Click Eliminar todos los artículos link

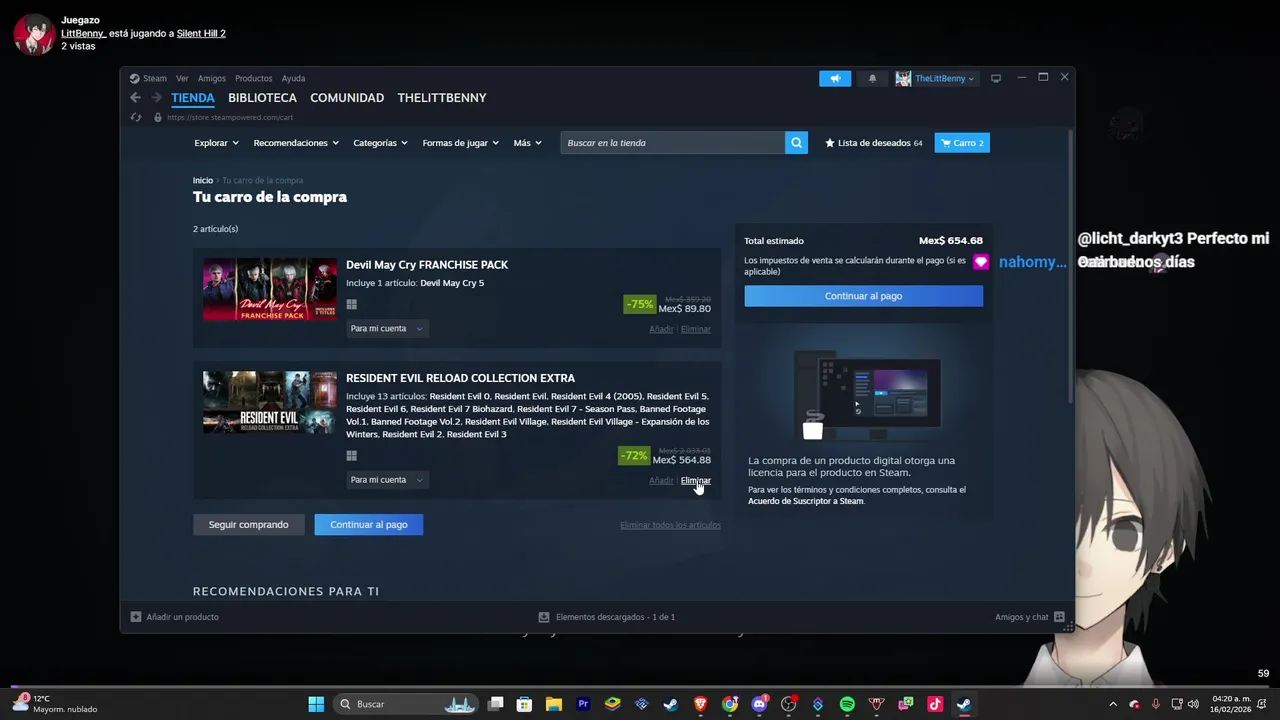(x=670, y=525)
